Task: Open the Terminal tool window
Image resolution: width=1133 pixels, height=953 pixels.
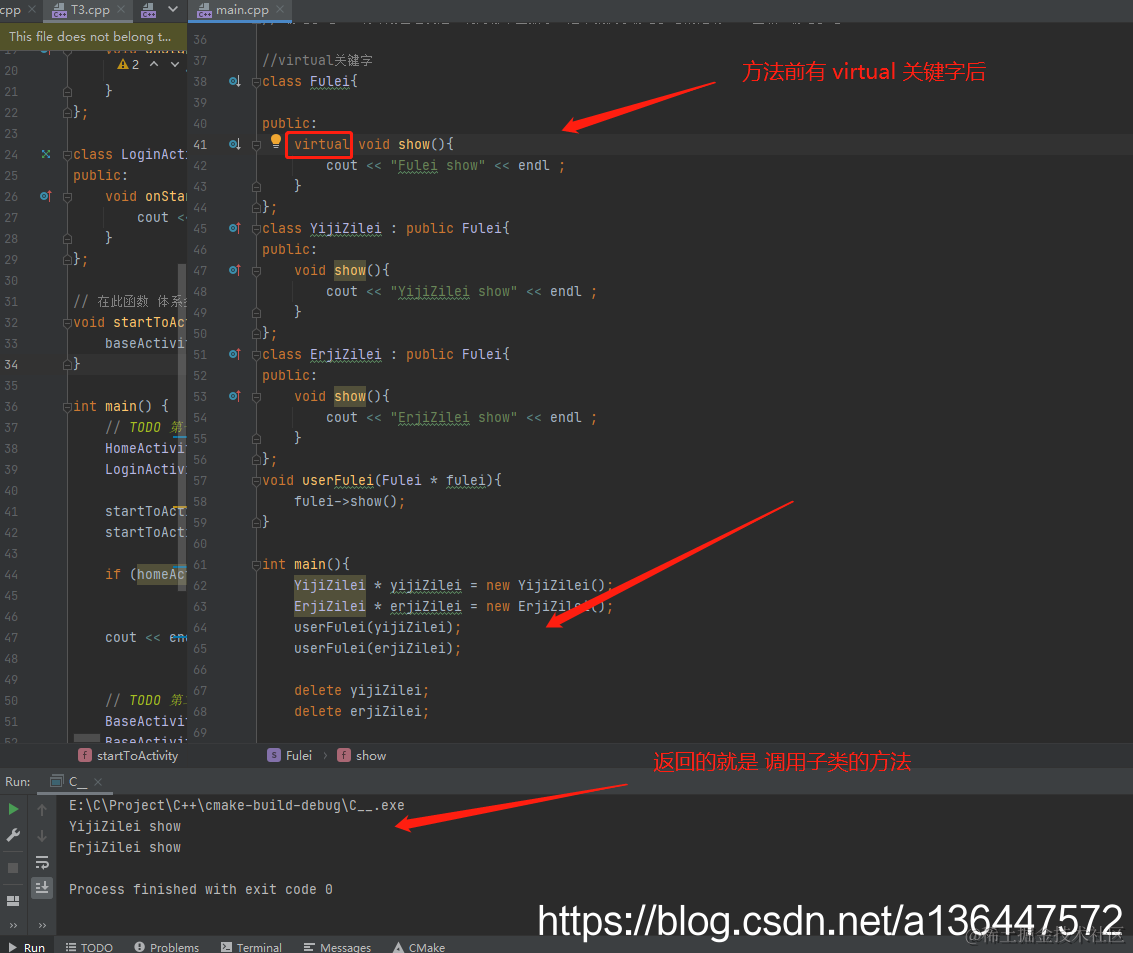Action: pos(251,946)
